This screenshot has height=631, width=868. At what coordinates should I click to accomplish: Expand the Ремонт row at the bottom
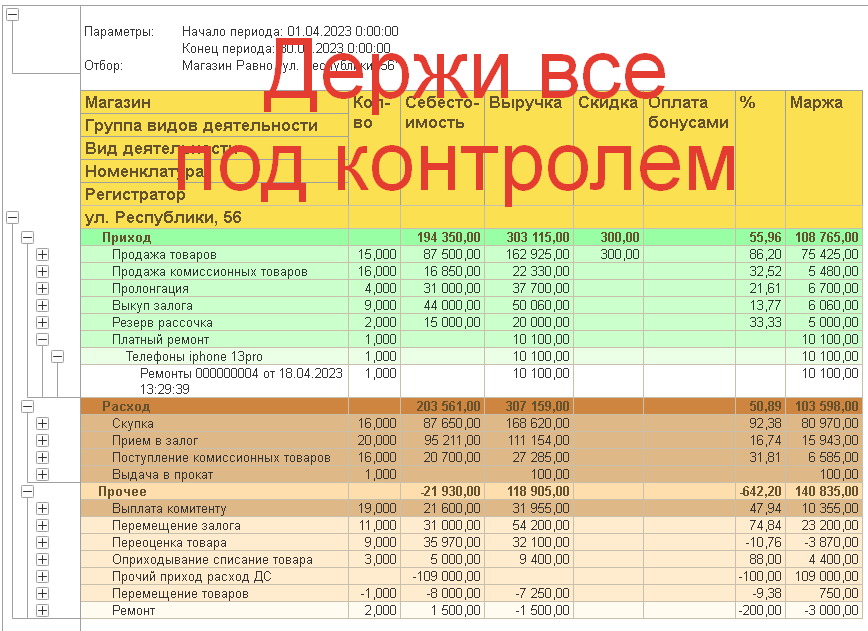click(x=42, y=611)
